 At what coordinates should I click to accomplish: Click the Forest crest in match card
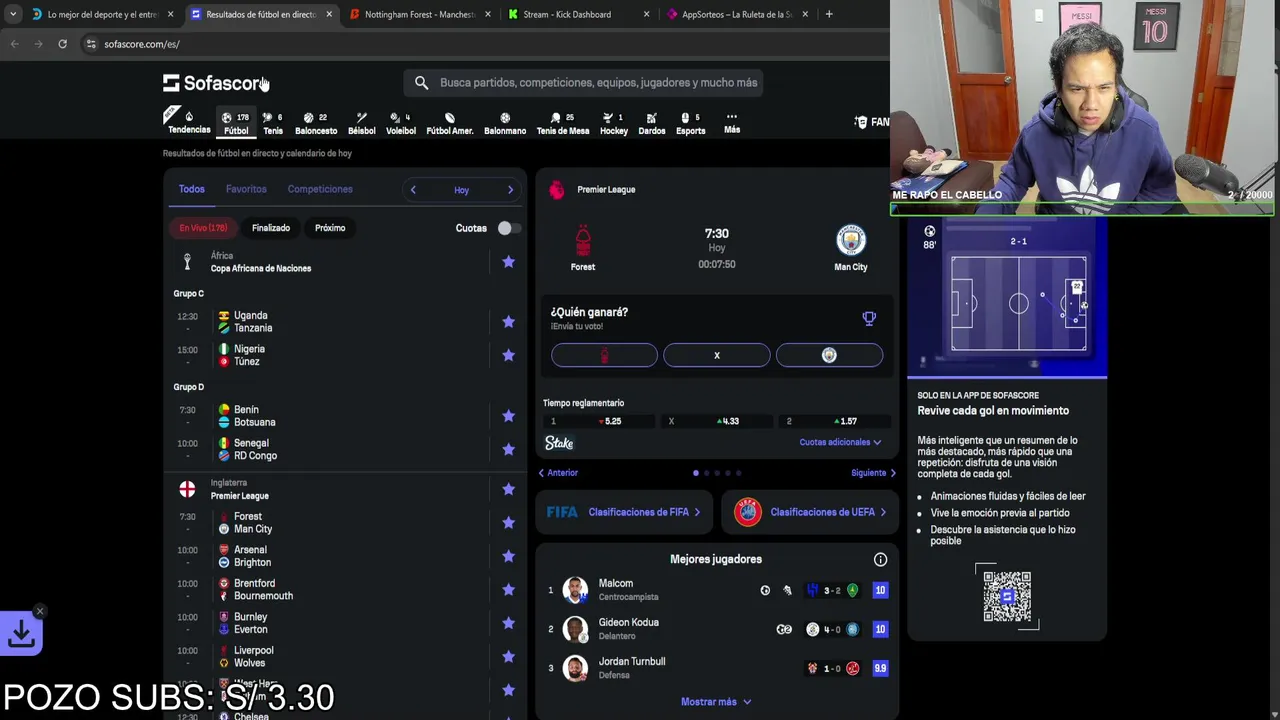[583, 240]
